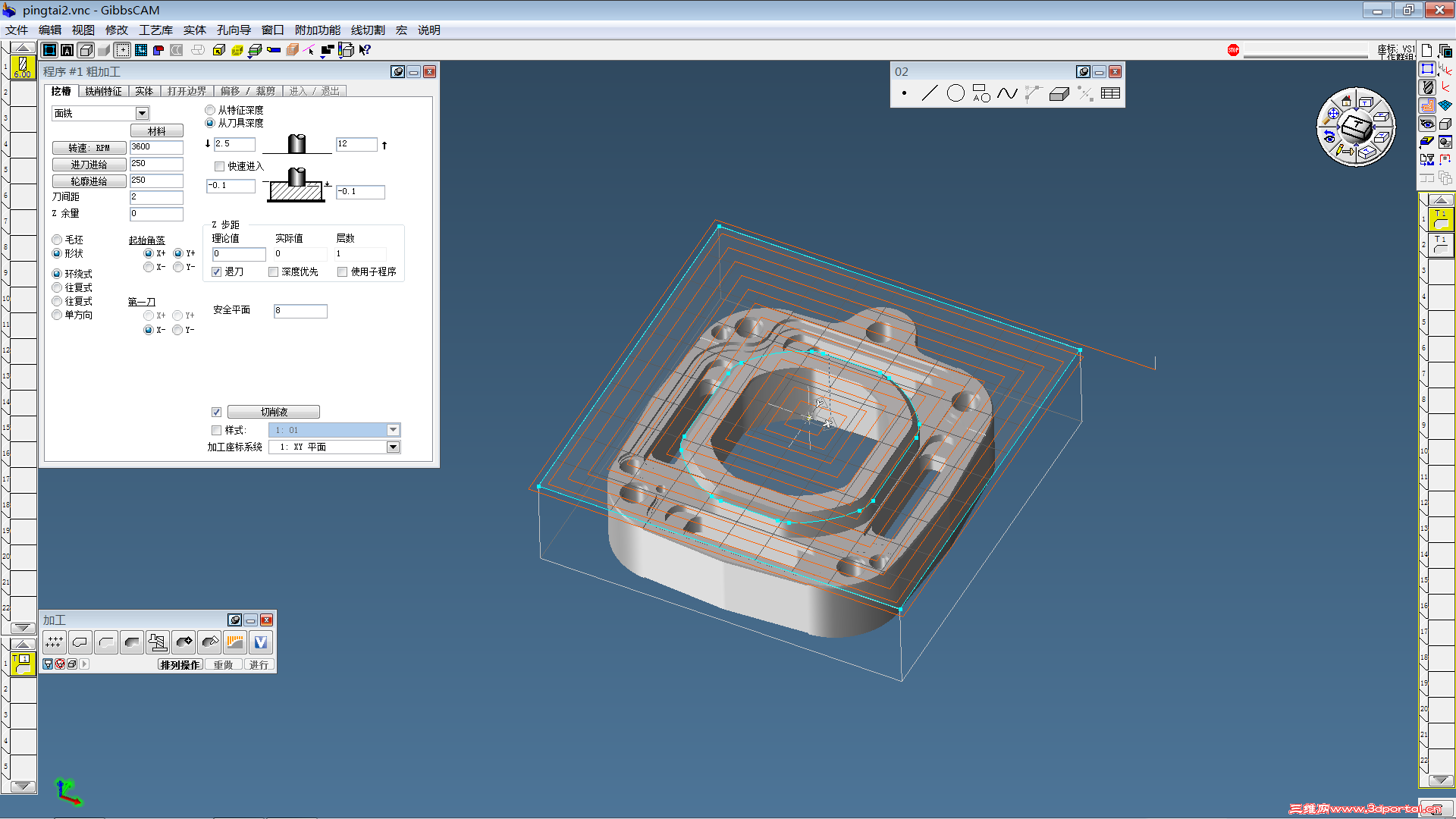1456x819 pixels.
Task: Open the 视图 menu
Action: point(83,30)
